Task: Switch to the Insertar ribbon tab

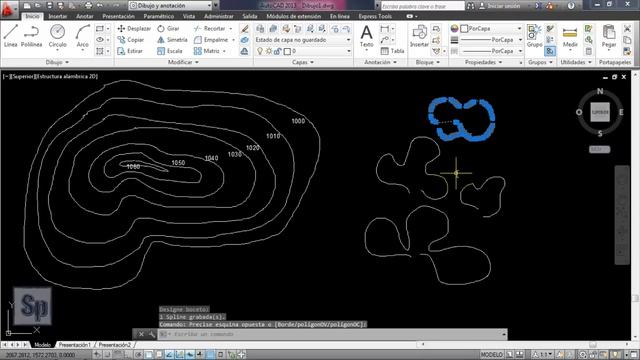Action: point(58,16)
